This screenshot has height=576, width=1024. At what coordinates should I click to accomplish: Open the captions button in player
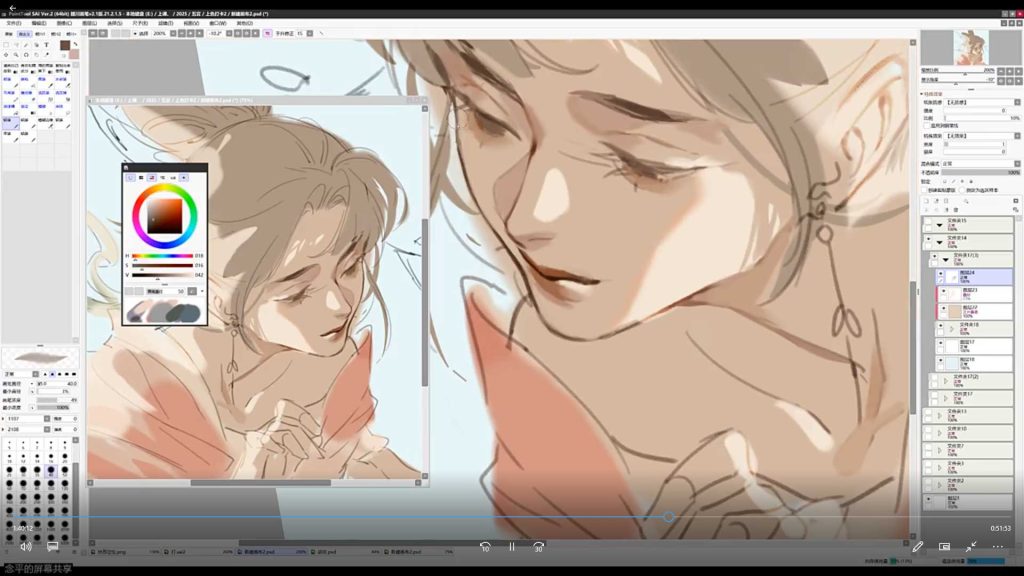pos(53,547)
